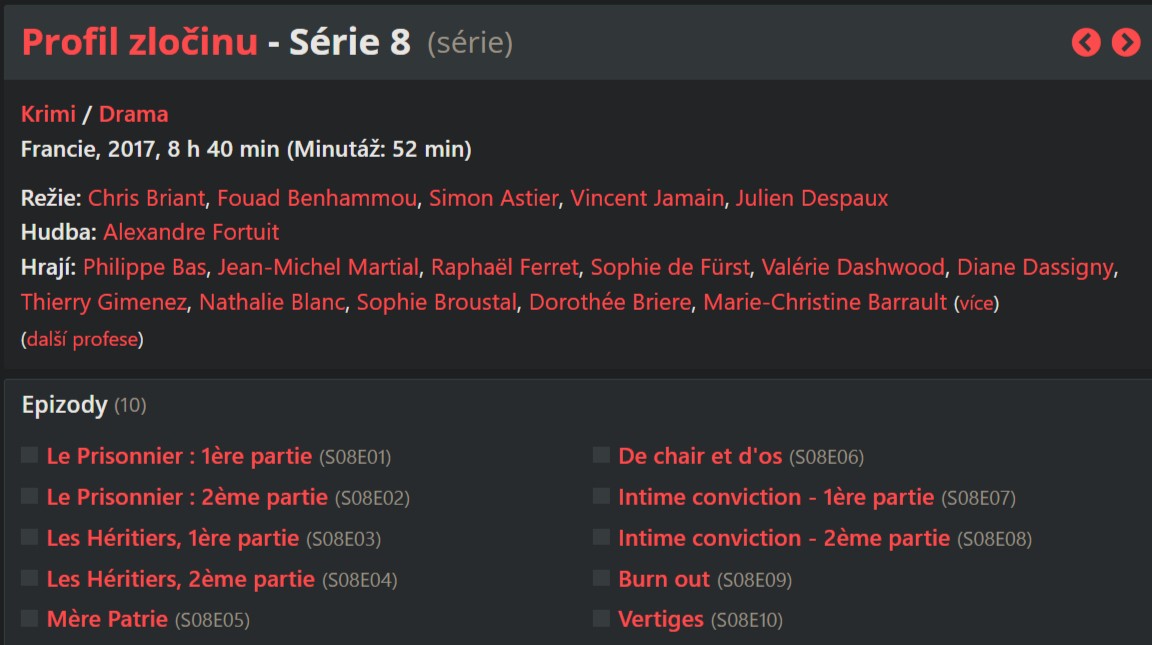Open Le Prisonnier : 2ème partie episode

point(187,497)
